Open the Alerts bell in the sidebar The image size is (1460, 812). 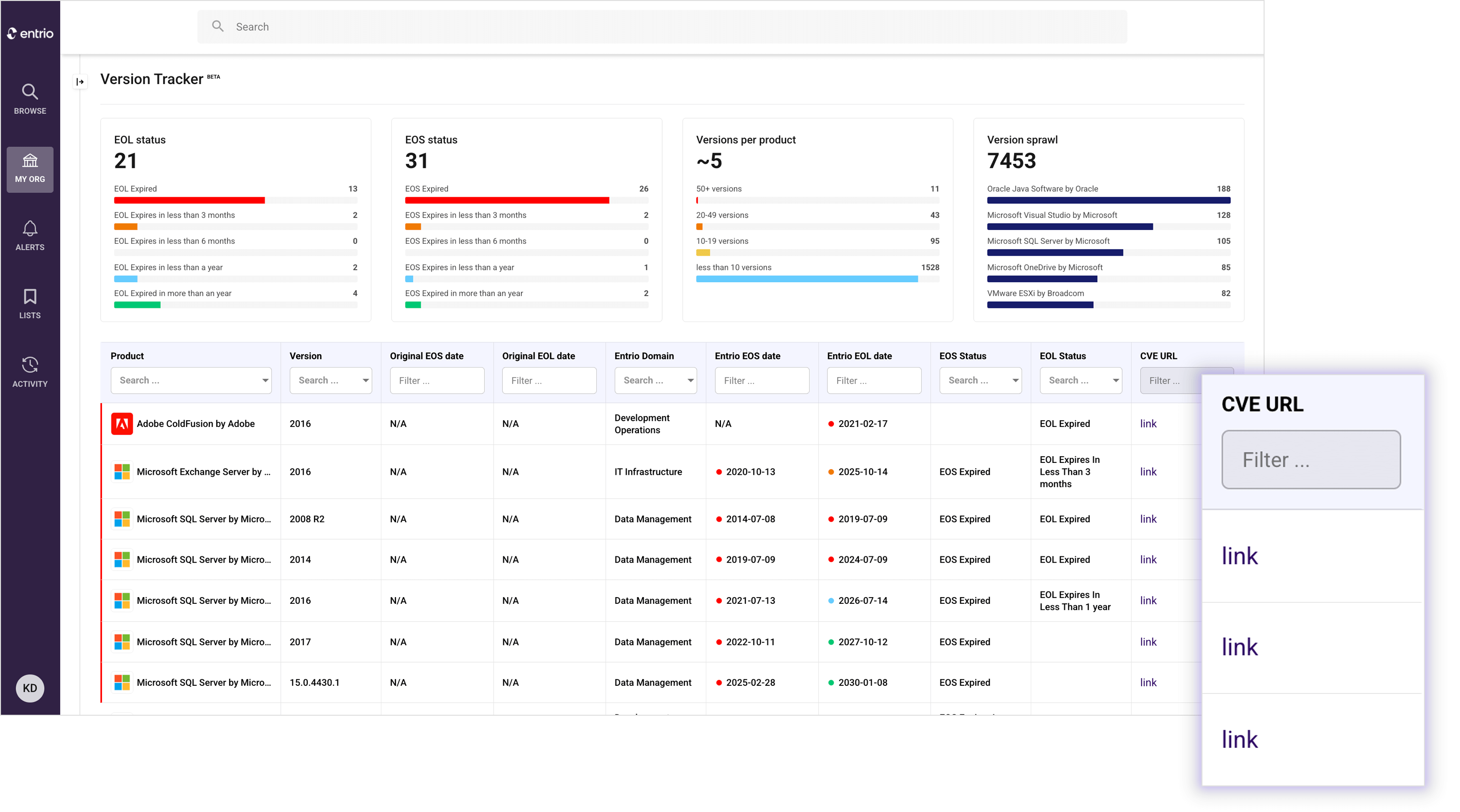30,236
